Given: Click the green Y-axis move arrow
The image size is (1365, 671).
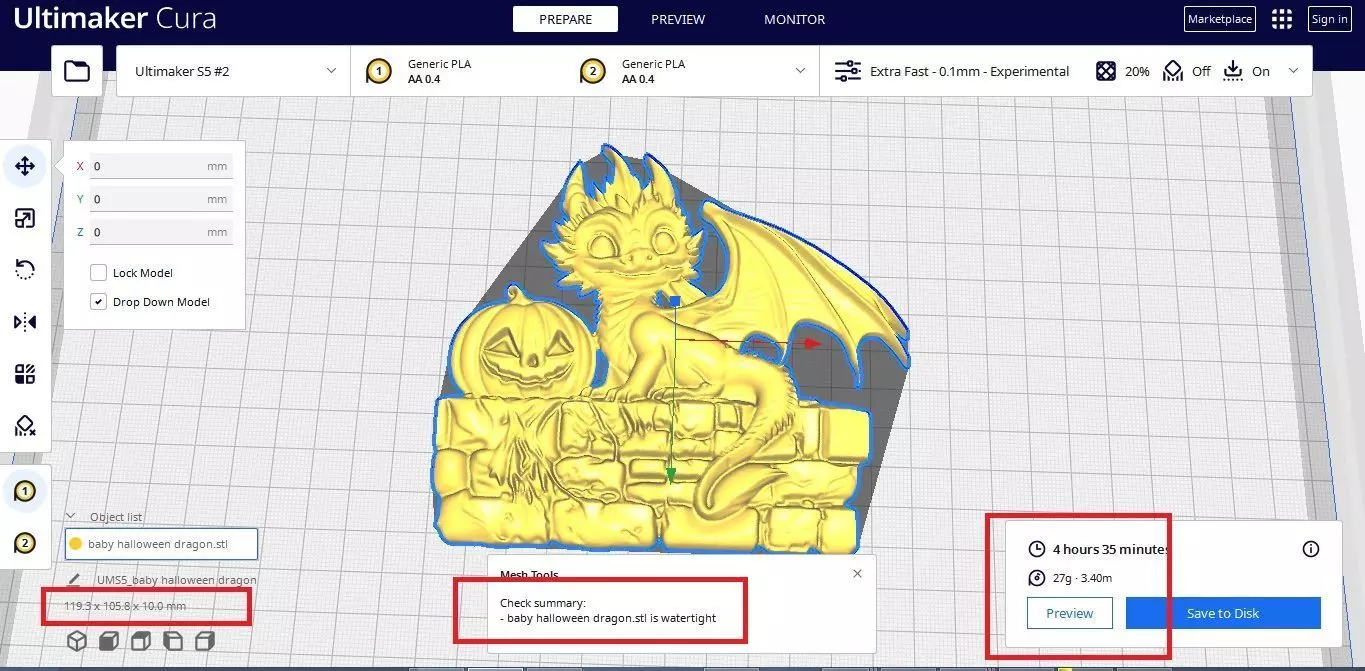Looking at the screenshot, I should tap(671, 474).
